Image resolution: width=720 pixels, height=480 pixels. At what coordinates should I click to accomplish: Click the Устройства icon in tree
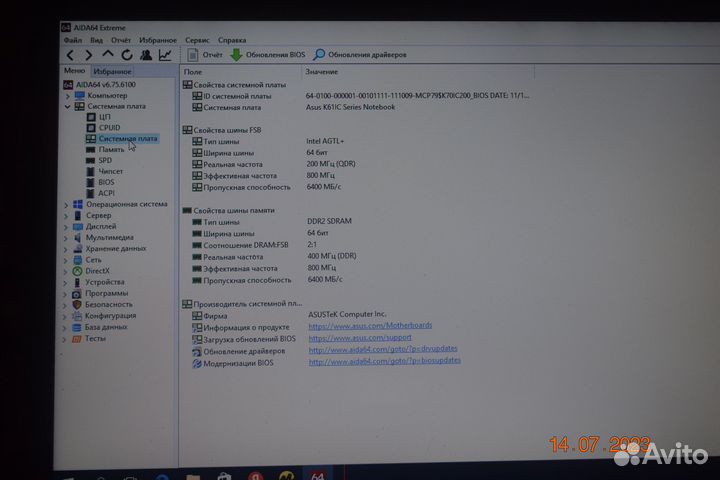[77, 282]
